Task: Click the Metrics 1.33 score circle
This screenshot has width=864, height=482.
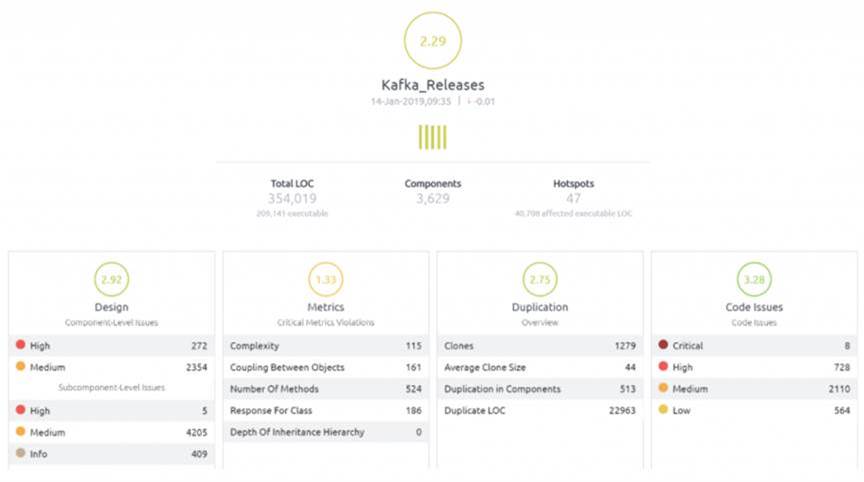Action: click(325, 280)
